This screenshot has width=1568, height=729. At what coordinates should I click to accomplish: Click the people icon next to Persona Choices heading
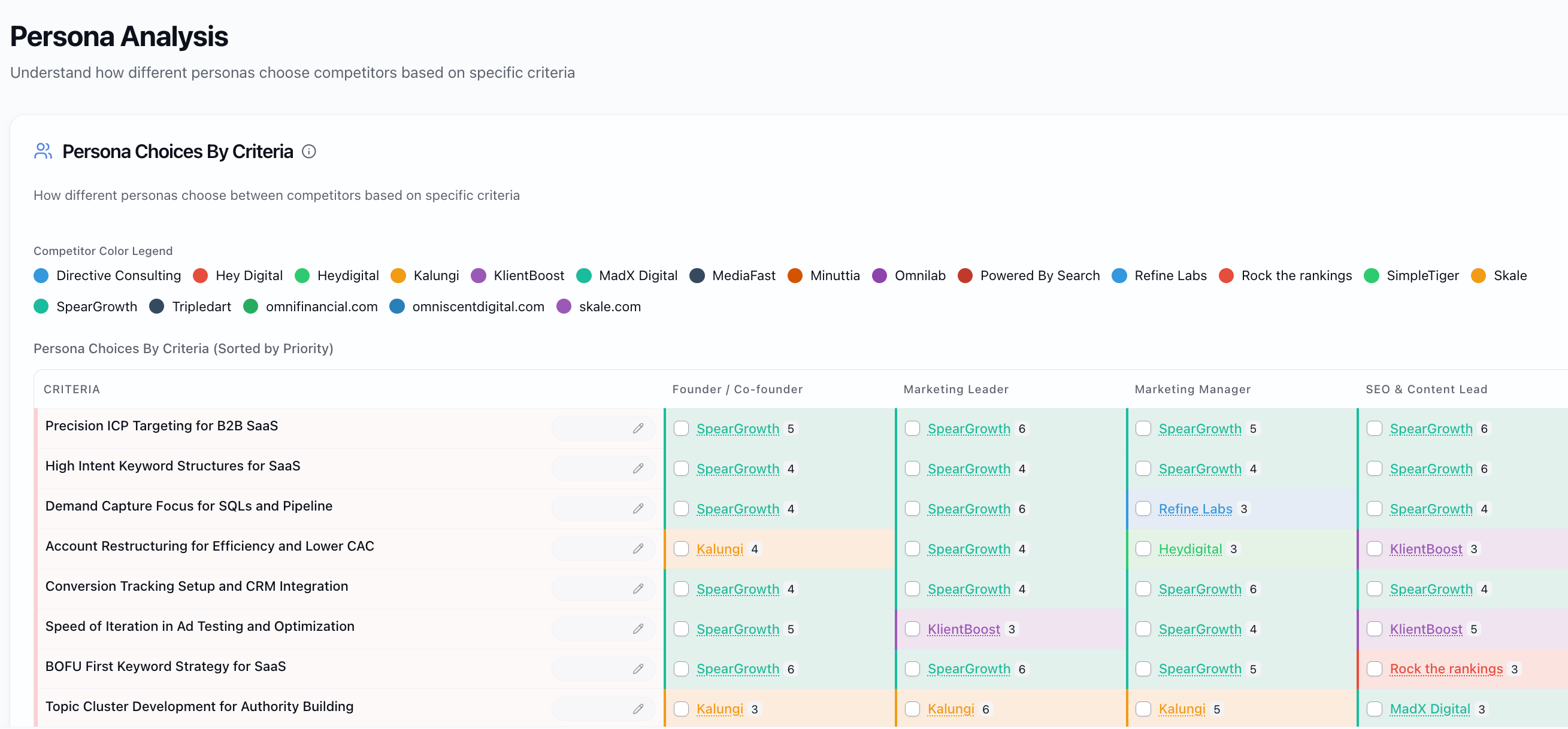[43, 151]
